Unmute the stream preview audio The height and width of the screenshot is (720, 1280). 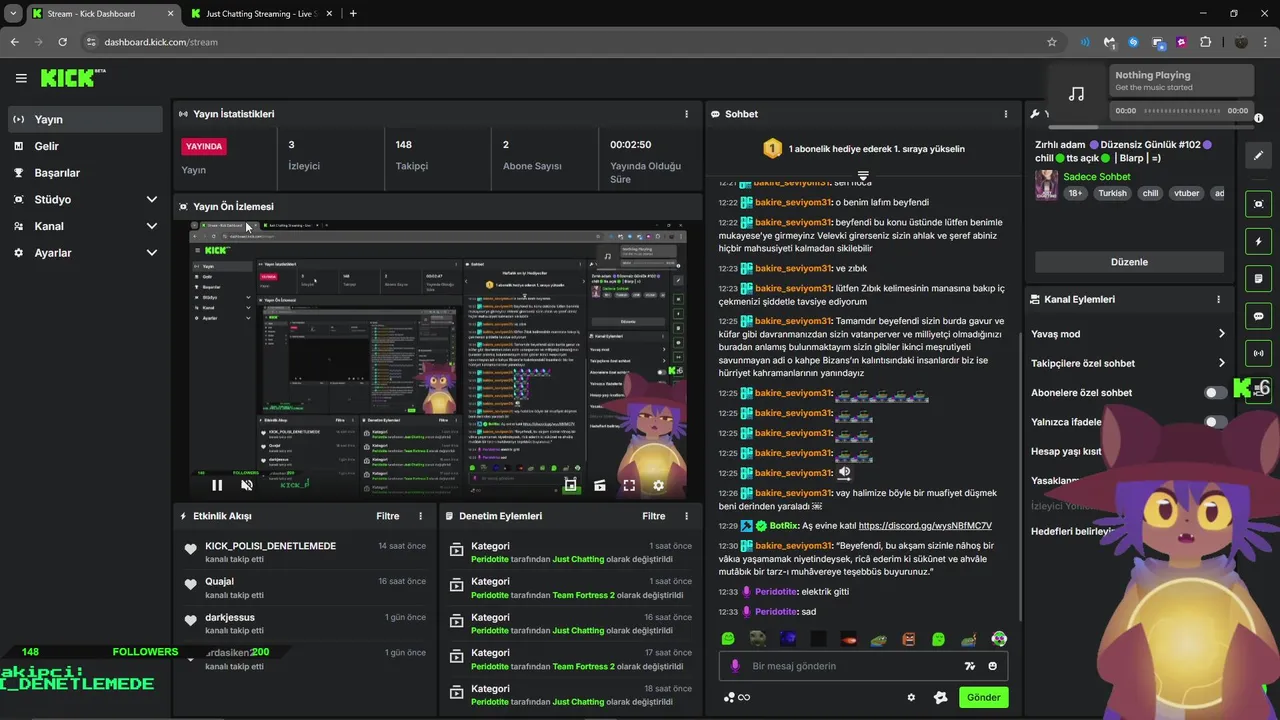pos(247,485)
